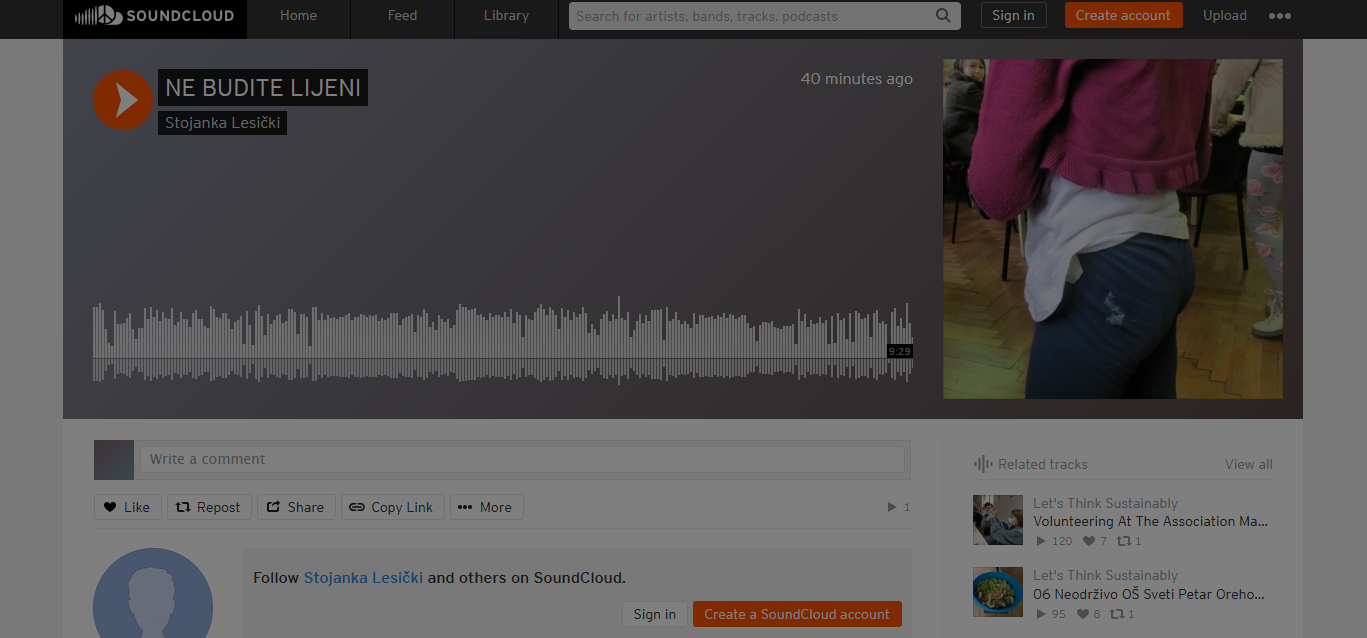This screenshot has width=1367, height=638.
Task: Click the SoundCloud logo
Action: (154, 16)
